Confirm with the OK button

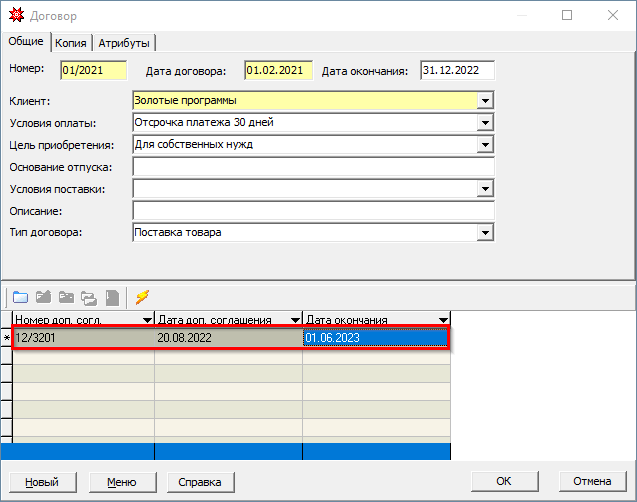tap(504, 481)
